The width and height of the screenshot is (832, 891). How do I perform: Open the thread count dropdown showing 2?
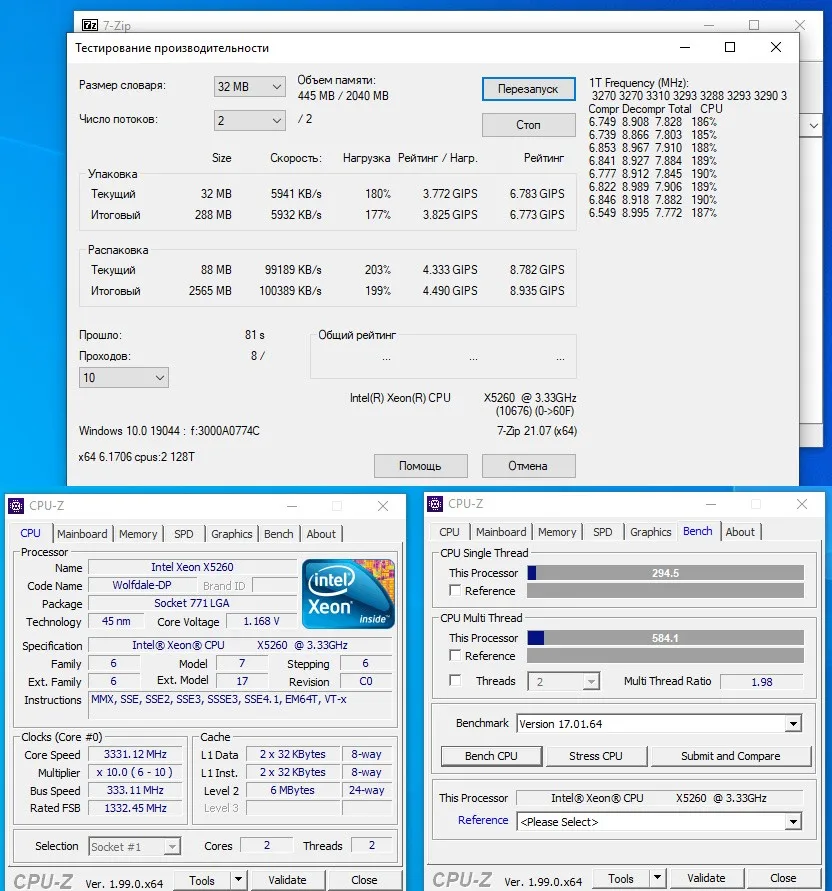249,120
